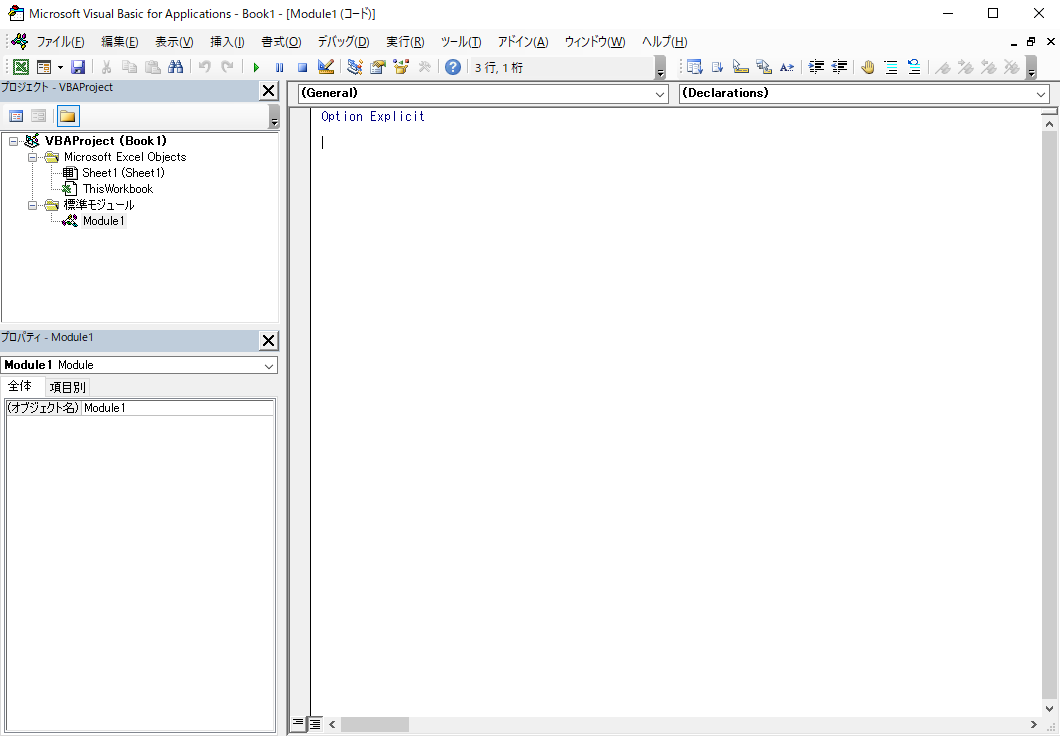Switch to the 全体 properties tab
The image size is (1060, 736).
(x=20, y=386)
